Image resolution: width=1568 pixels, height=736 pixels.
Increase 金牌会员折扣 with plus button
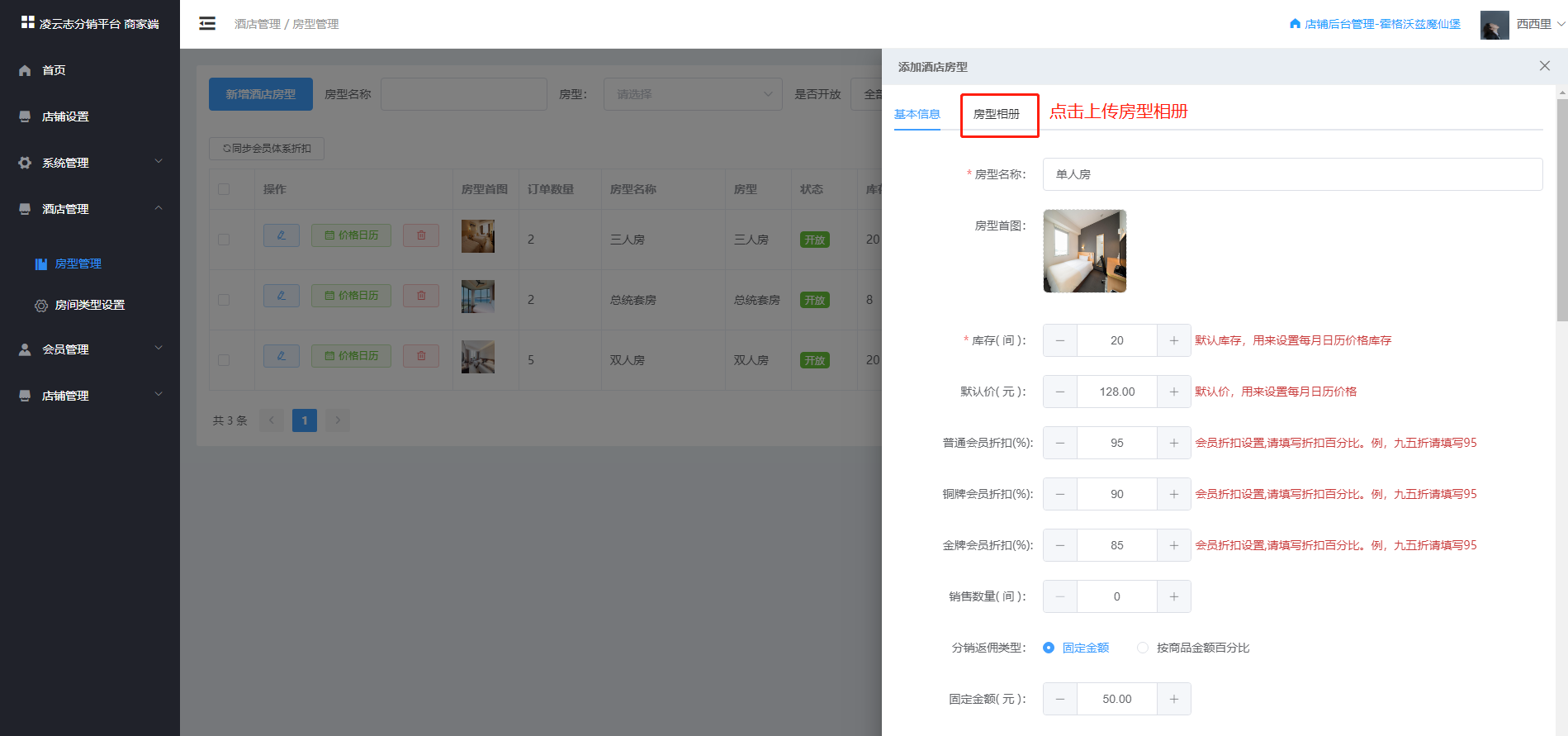click(x=1174, y=545)
